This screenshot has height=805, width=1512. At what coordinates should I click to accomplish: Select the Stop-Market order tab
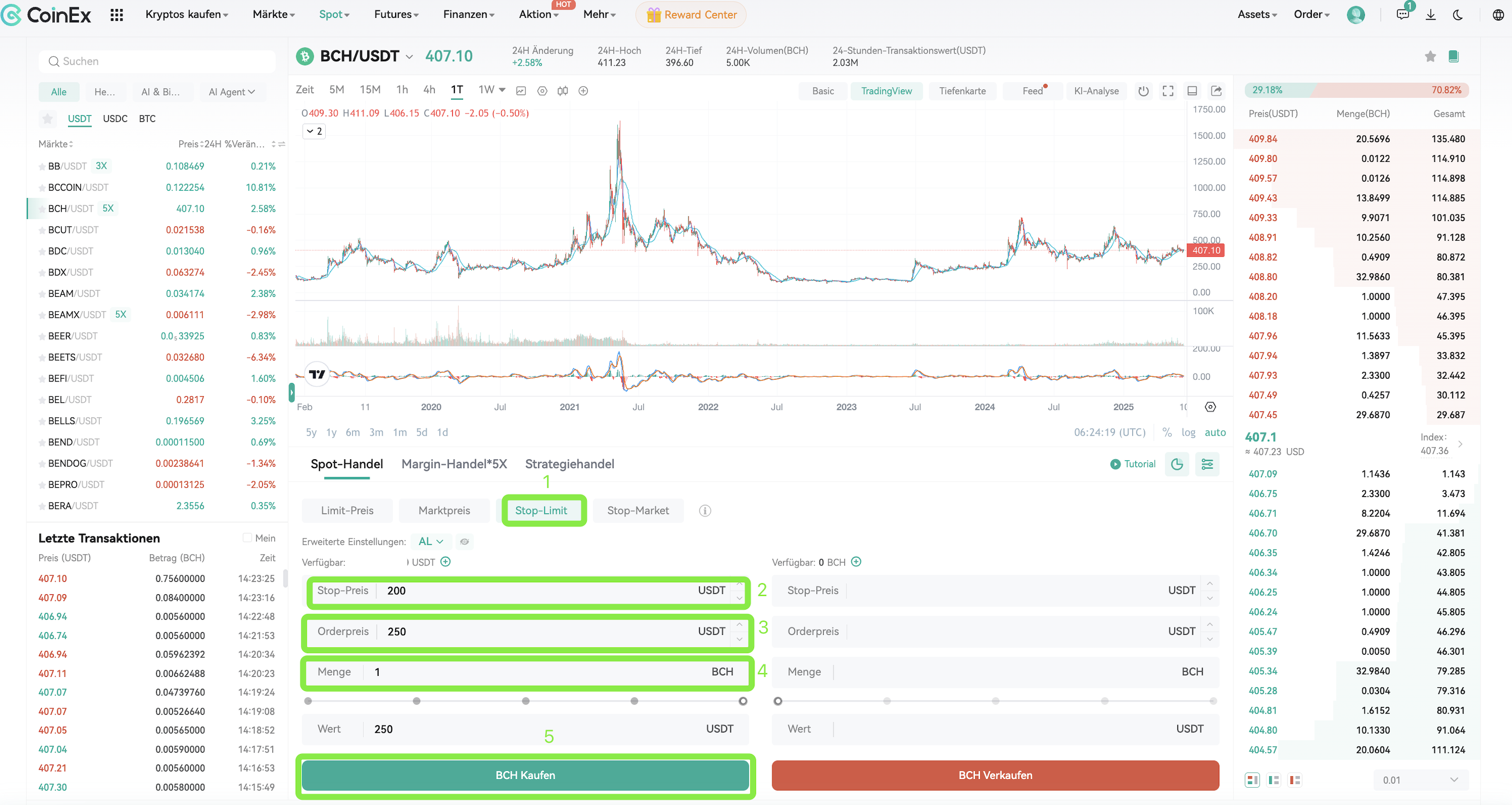(638, 510)
